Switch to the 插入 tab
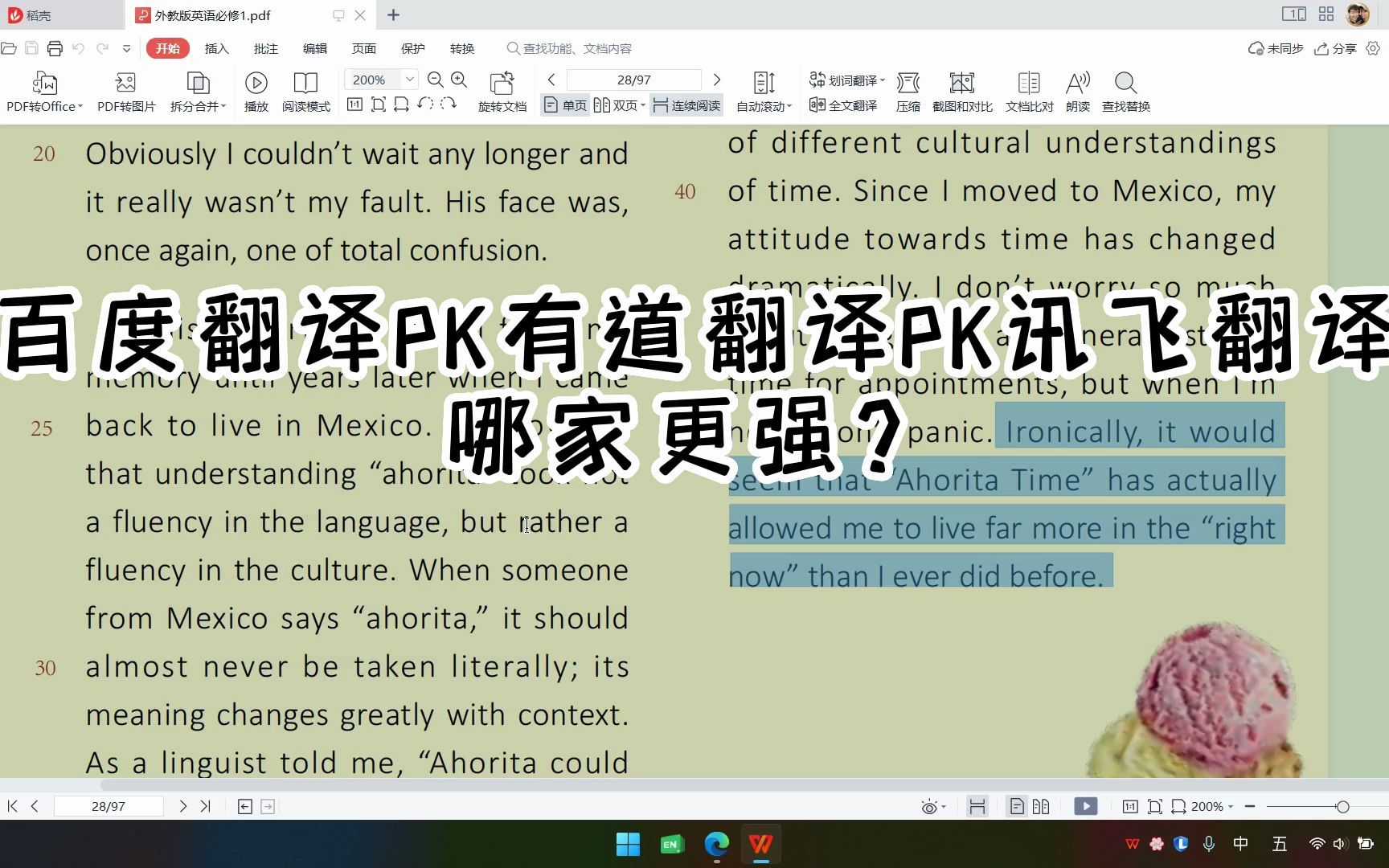The height and width of the screenshot is (868, 1389). click(217, 49)
